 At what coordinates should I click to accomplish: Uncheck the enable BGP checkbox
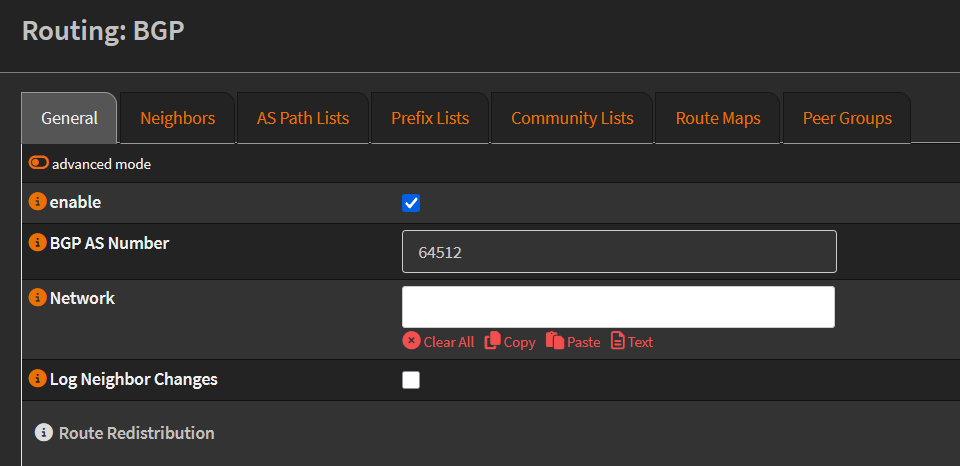tap(411, 203)
